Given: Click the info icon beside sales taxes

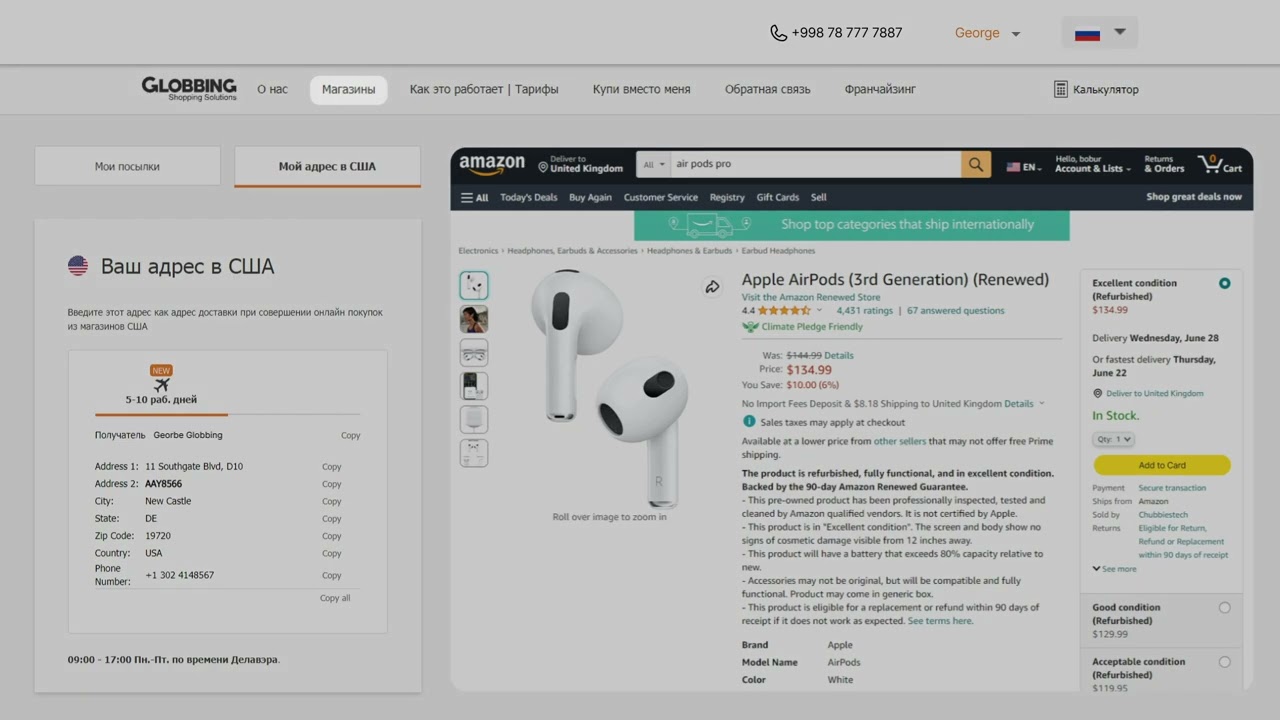Looking at the screenshot, I should [749, 422].
